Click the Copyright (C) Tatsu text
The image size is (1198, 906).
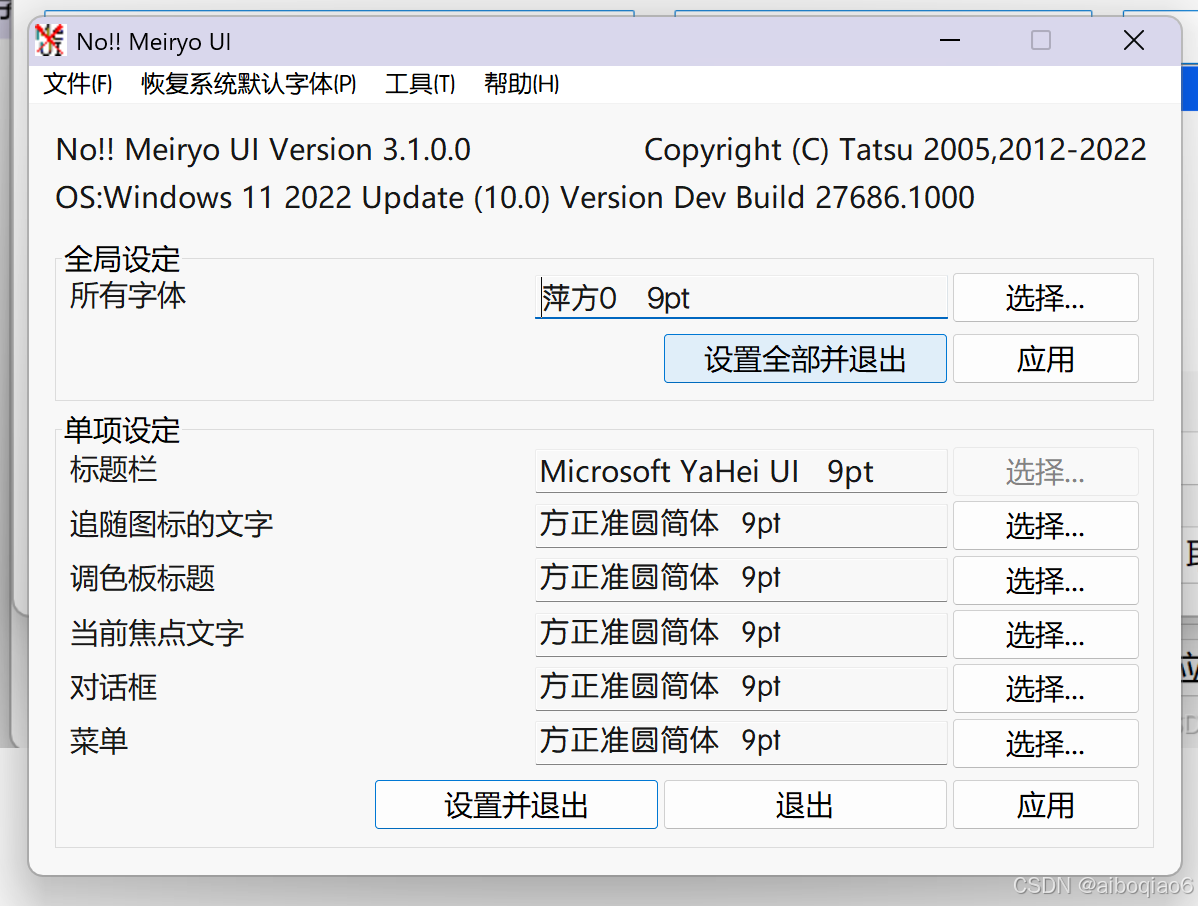pos(895,150)
